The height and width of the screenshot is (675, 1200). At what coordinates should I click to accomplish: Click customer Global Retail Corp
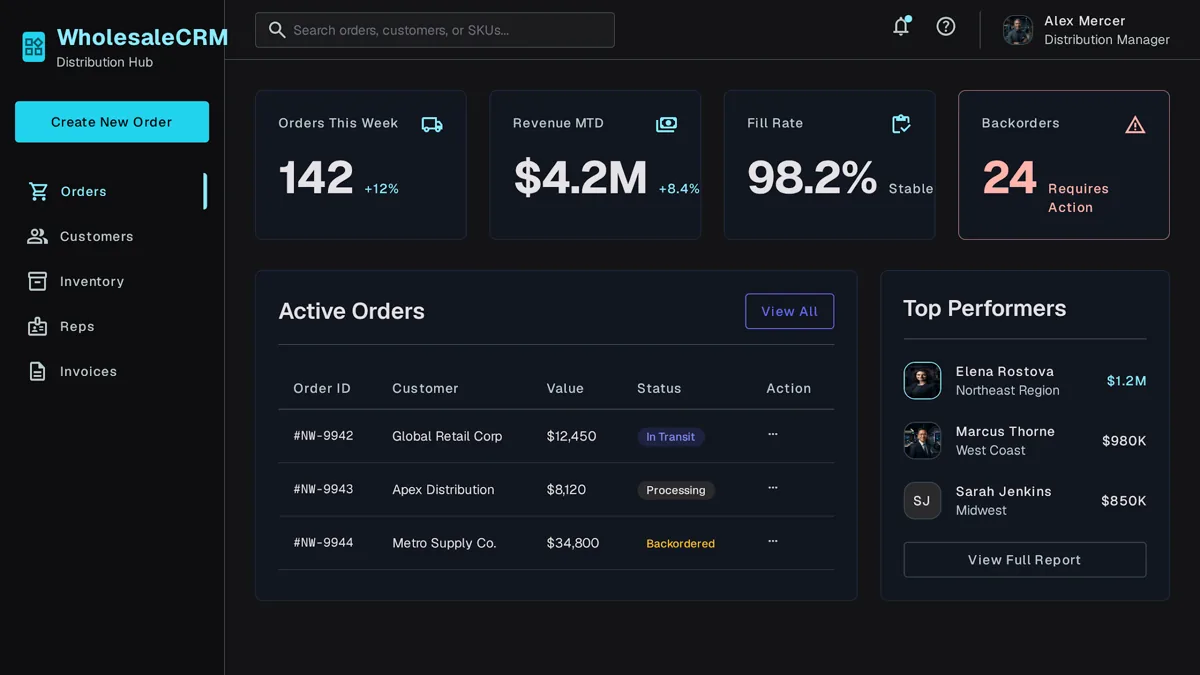tap(447, 436)
